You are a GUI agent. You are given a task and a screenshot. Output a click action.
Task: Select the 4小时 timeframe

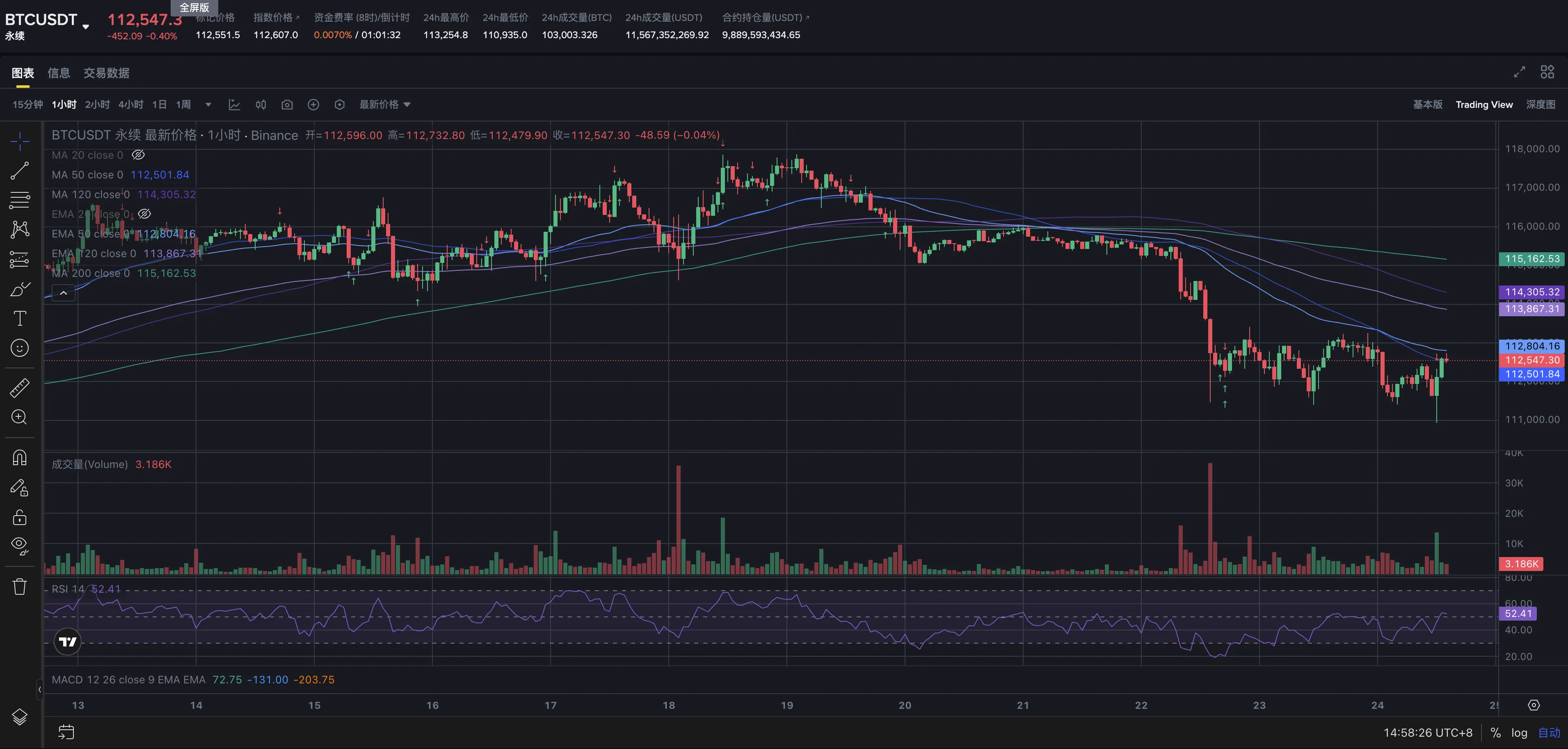[x=130, y=105]
